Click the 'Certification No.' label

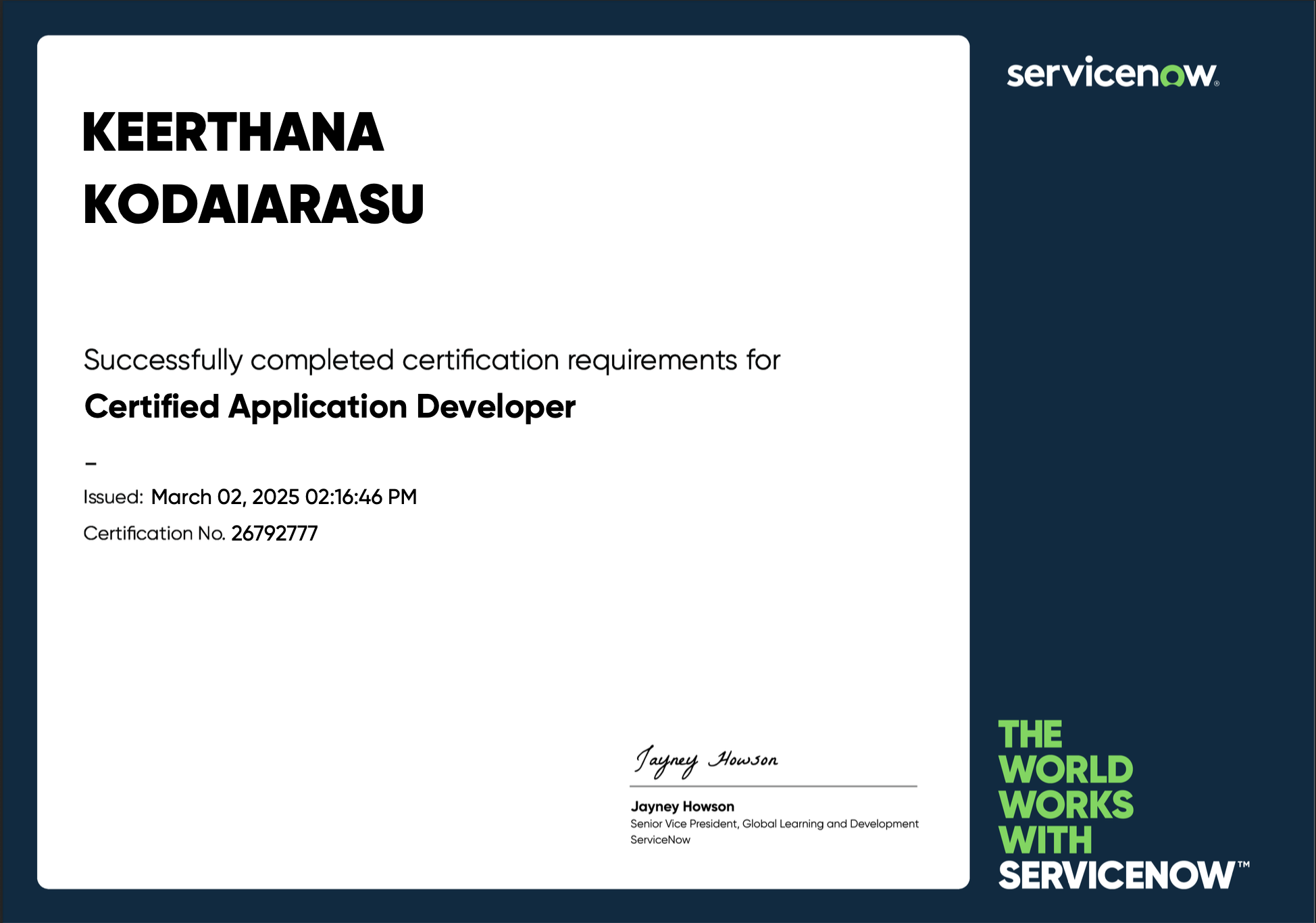[154, 534]
